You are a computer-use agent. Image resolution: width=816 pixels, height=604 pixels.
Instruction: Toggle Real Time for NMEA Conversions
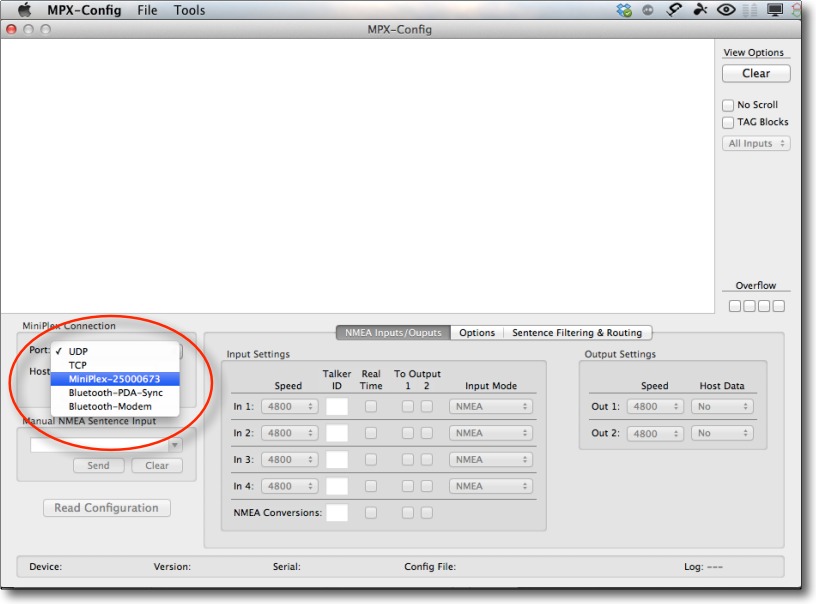point(371,512)
